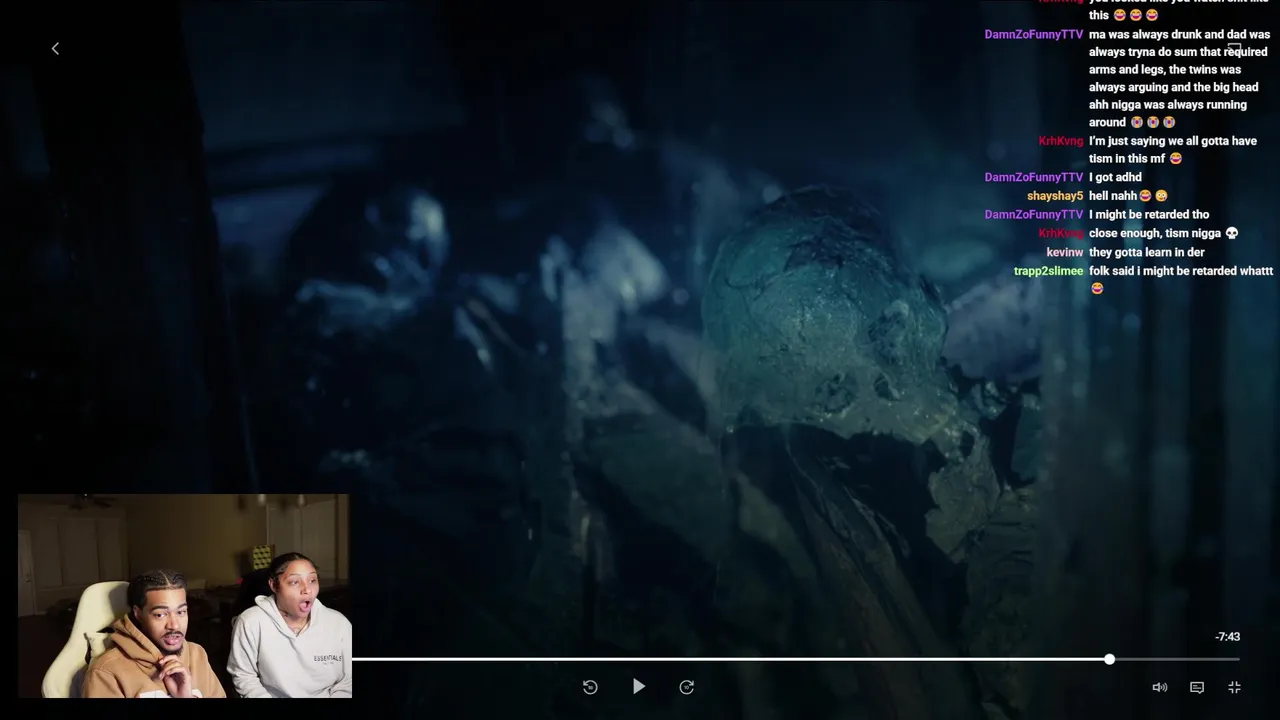Skip forward 10 seconds
Screen dimensions: 1280x720
pos(686,687)
